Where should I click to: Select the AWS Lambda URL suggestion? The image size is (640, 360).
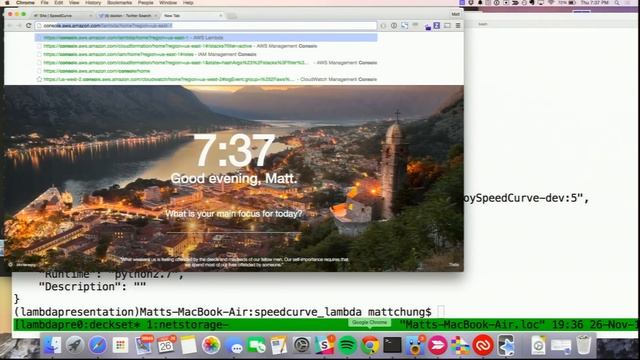coord(206,38)
